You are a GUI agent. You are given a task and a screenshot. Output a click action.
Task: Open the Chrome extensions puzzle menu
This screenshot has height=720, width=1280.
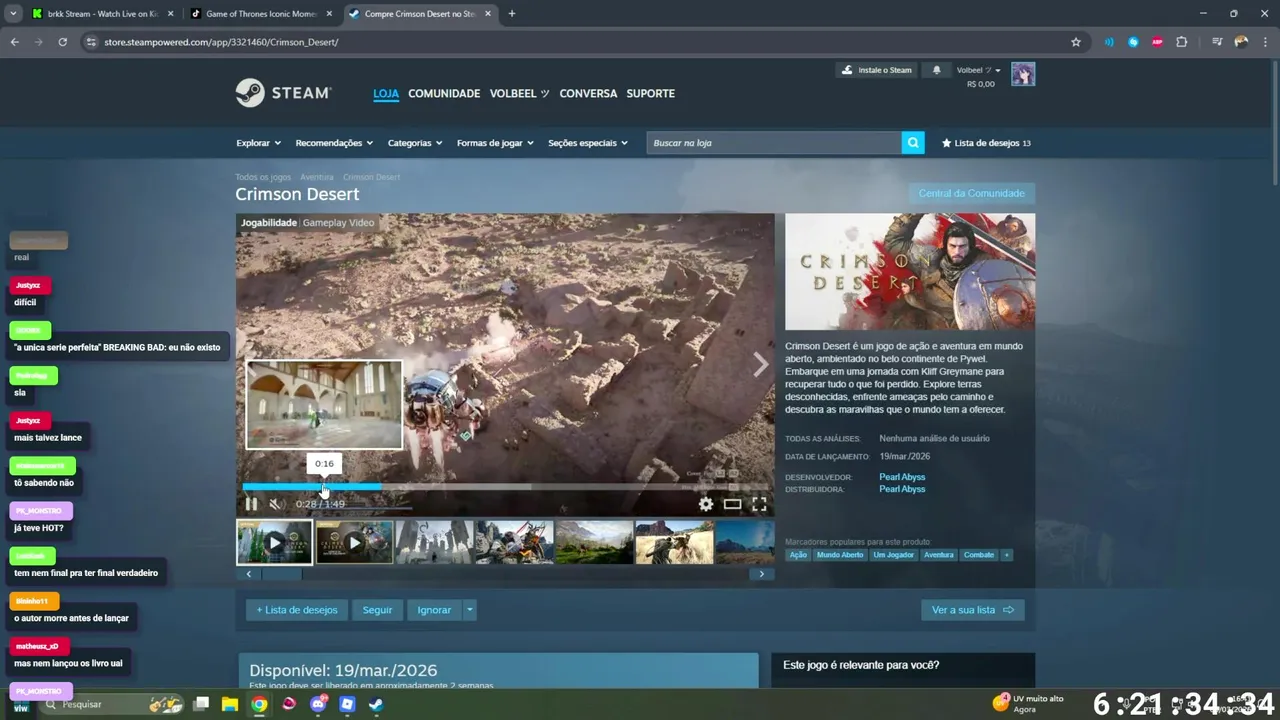[1182, 42]
